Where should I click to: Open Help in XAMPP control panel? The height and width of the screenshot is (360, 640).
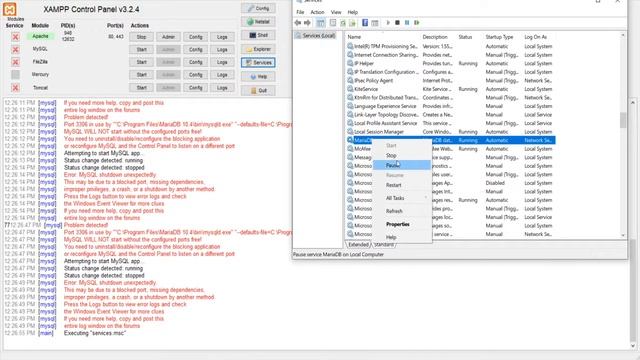coord(258,76)
